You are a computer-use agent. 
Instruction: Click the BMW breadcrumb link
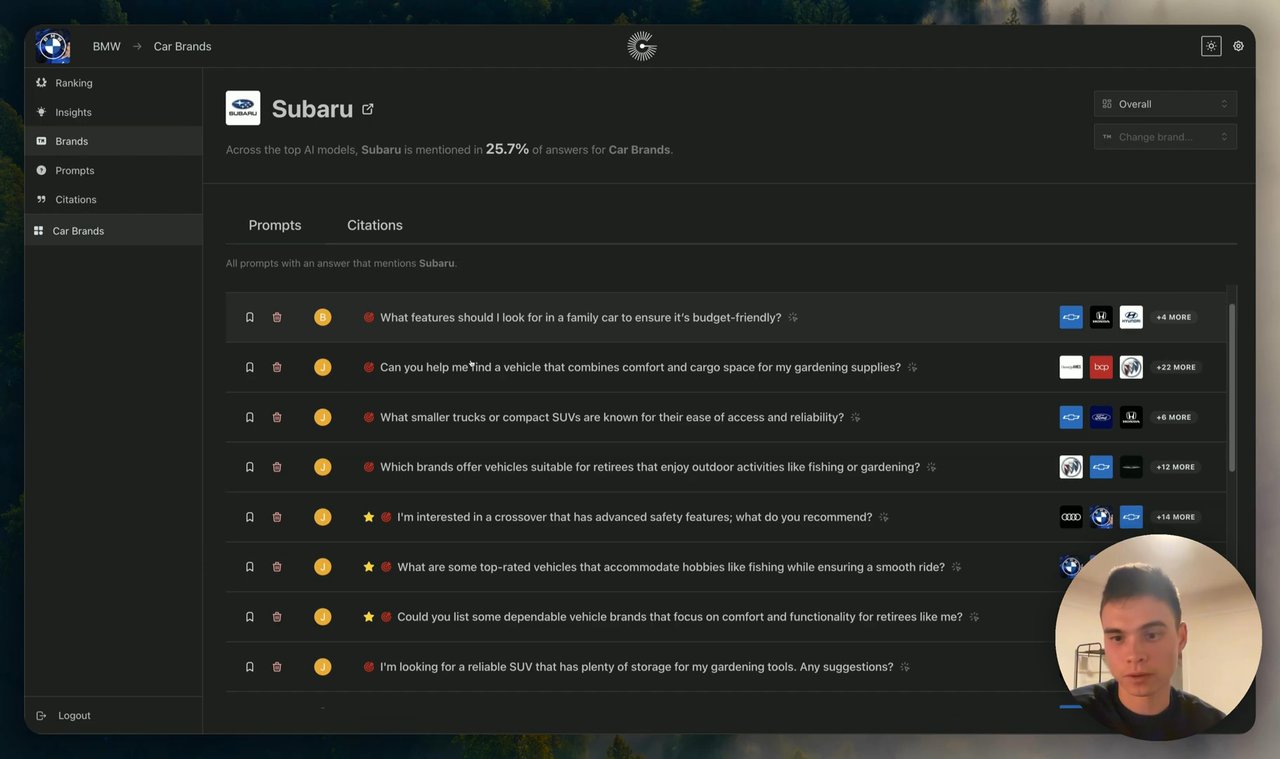click(107, 46)
